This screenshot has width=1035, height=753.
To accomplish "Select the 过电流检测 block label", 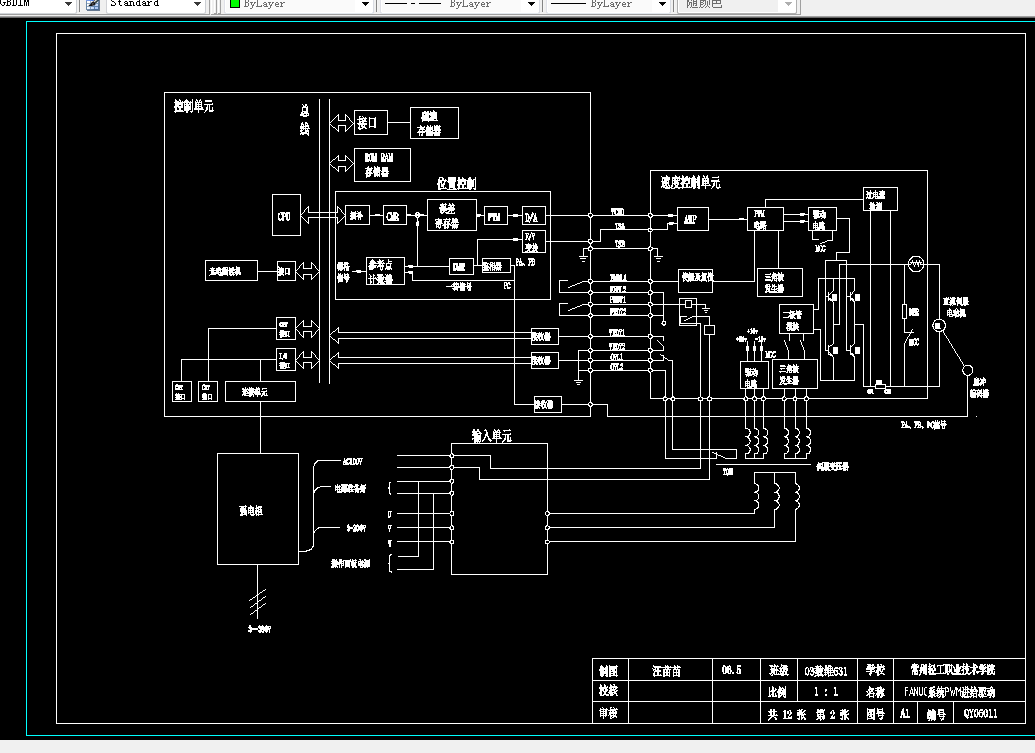I will pyautogui.click(x=875, y=200).
